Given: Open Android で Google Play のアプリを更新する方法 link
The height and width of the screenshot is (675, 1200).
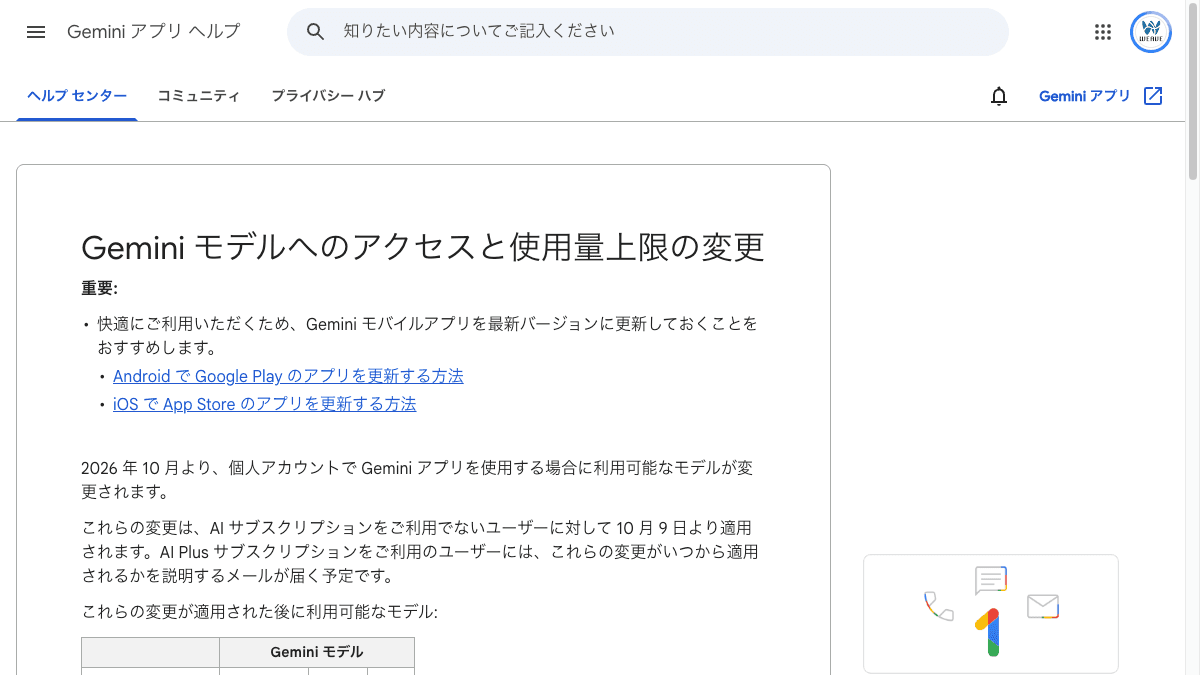Looking at the screenshot, I should pos(288,376).
